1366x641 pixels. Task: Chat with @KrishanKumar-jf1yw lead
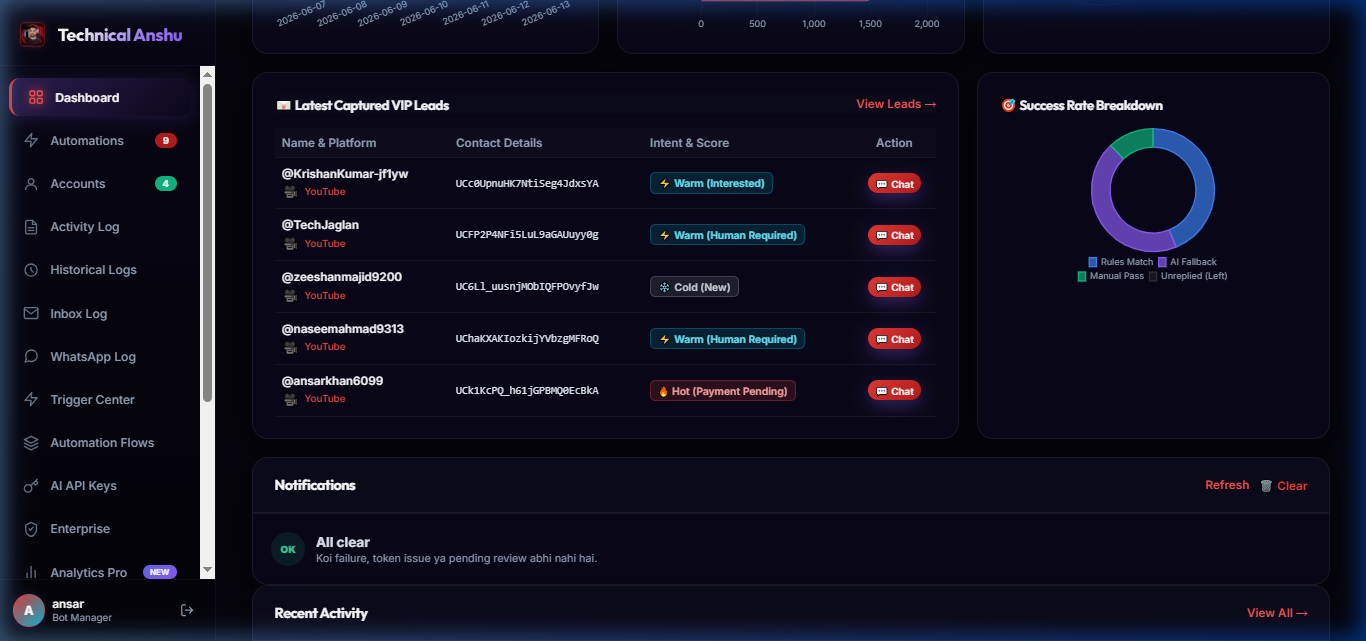[x=894, y=184]
